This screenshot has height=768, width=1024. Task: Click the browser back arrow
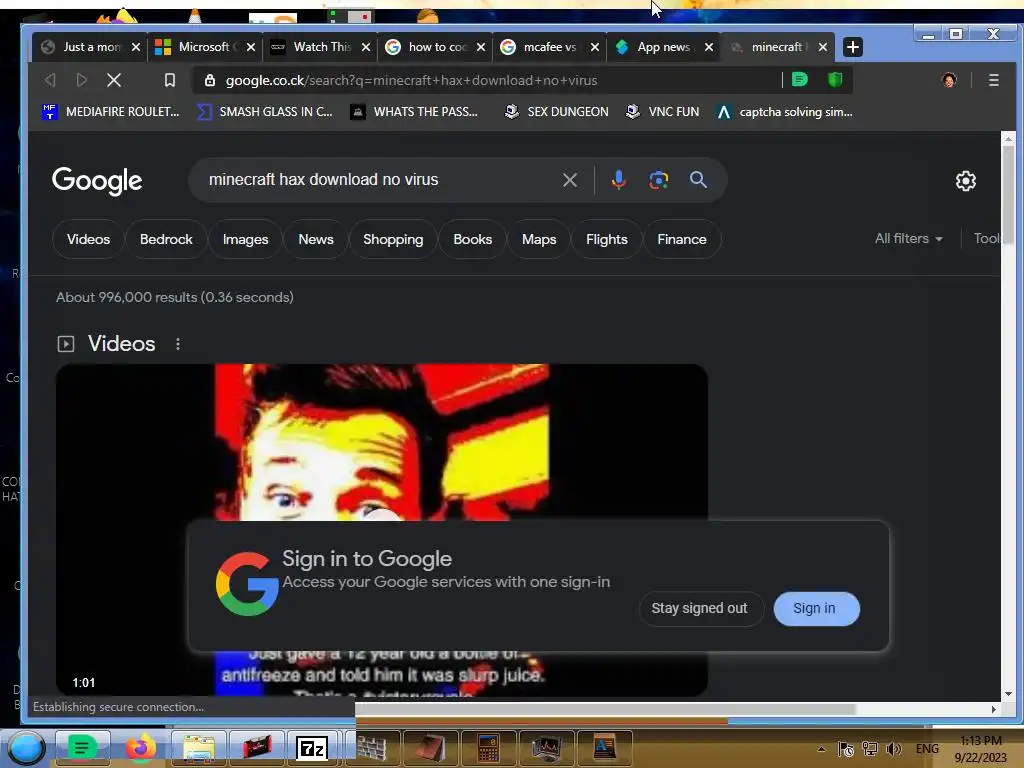50,80
